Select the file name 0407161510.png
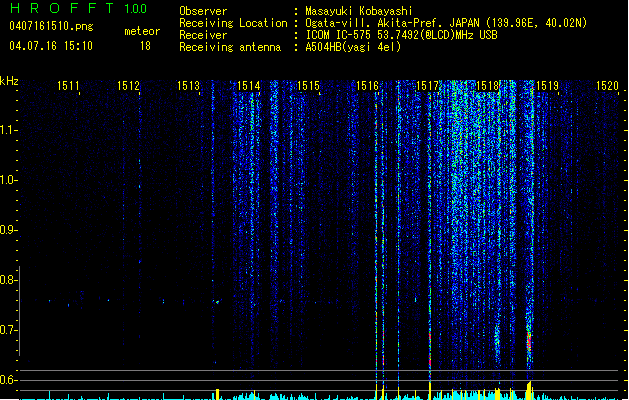Image resolution: width=629 pixels, height=400 pixels. pos(51,26)
